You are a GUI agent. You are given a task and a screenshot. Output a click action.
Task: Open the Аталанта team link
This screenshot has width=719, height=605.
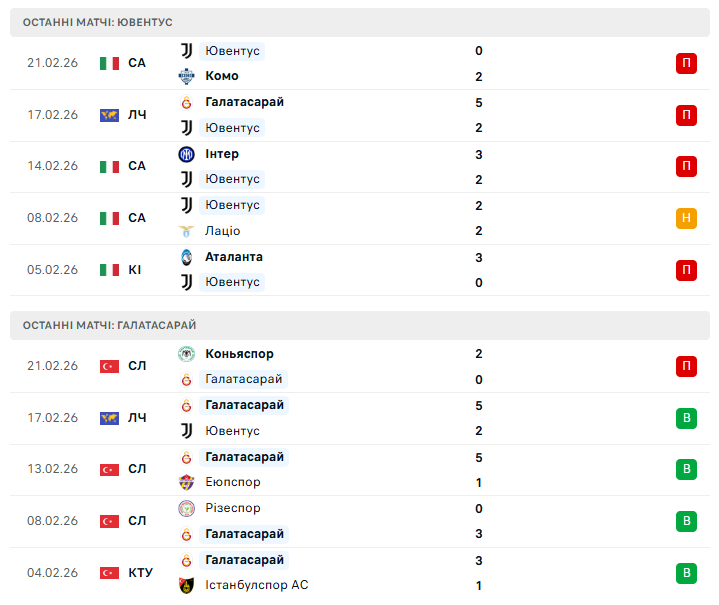point(233,257)
